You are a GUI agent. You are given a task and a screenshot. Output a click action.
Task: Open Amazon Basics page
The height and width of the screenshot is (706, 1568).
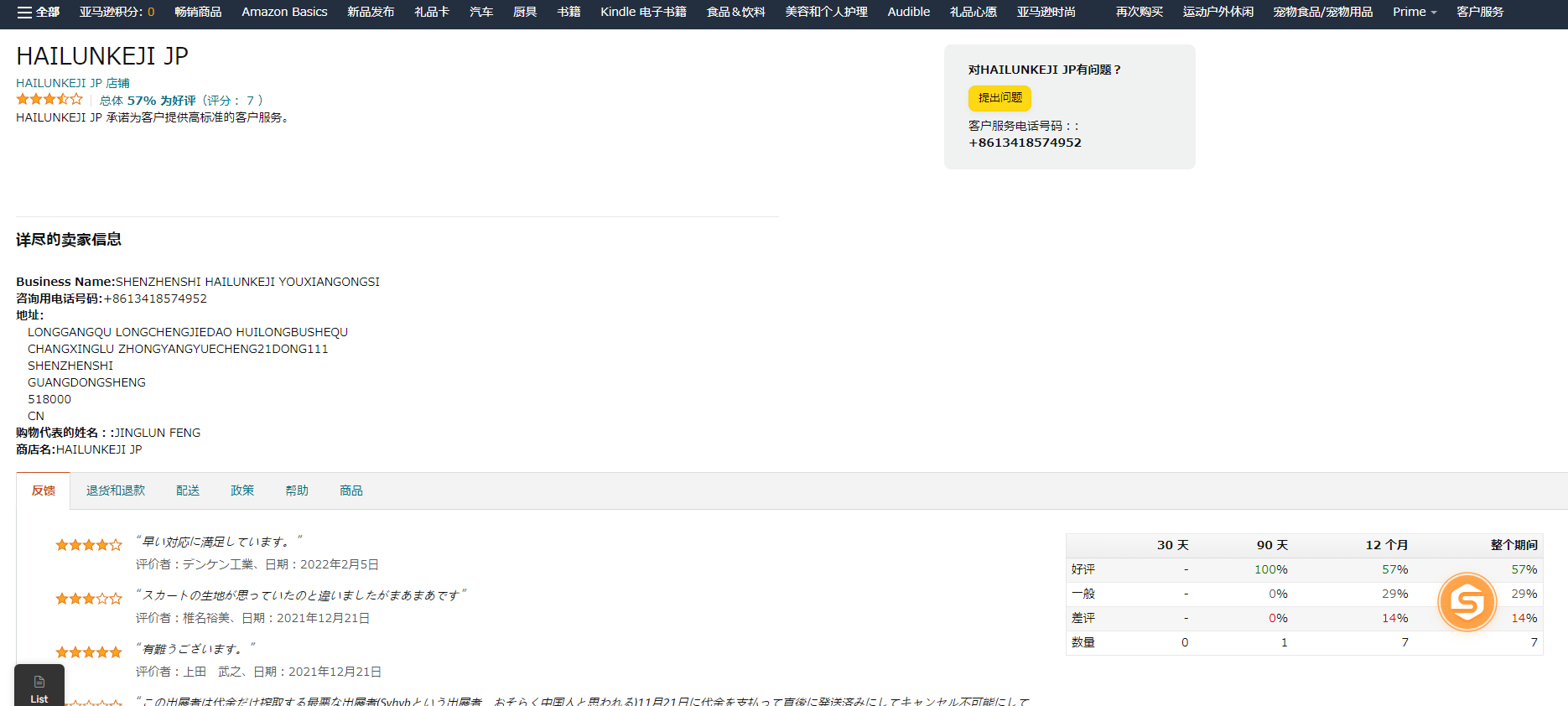point(284,12)
